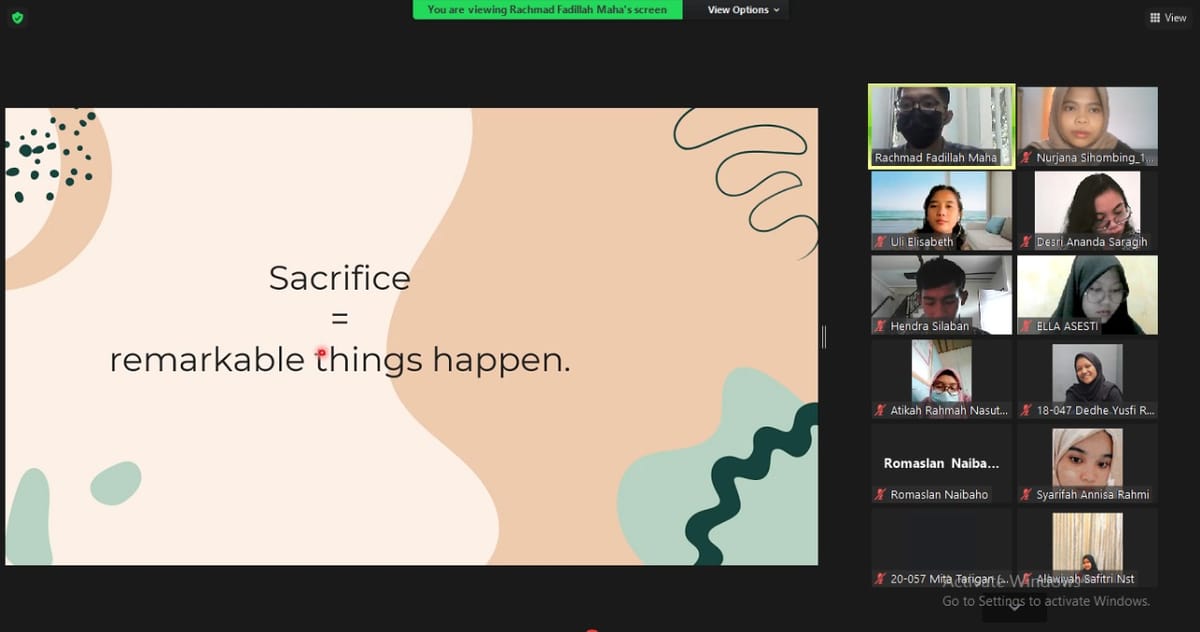Click the green encryption shield icon
1200x632 pixels.
(17, 18)
